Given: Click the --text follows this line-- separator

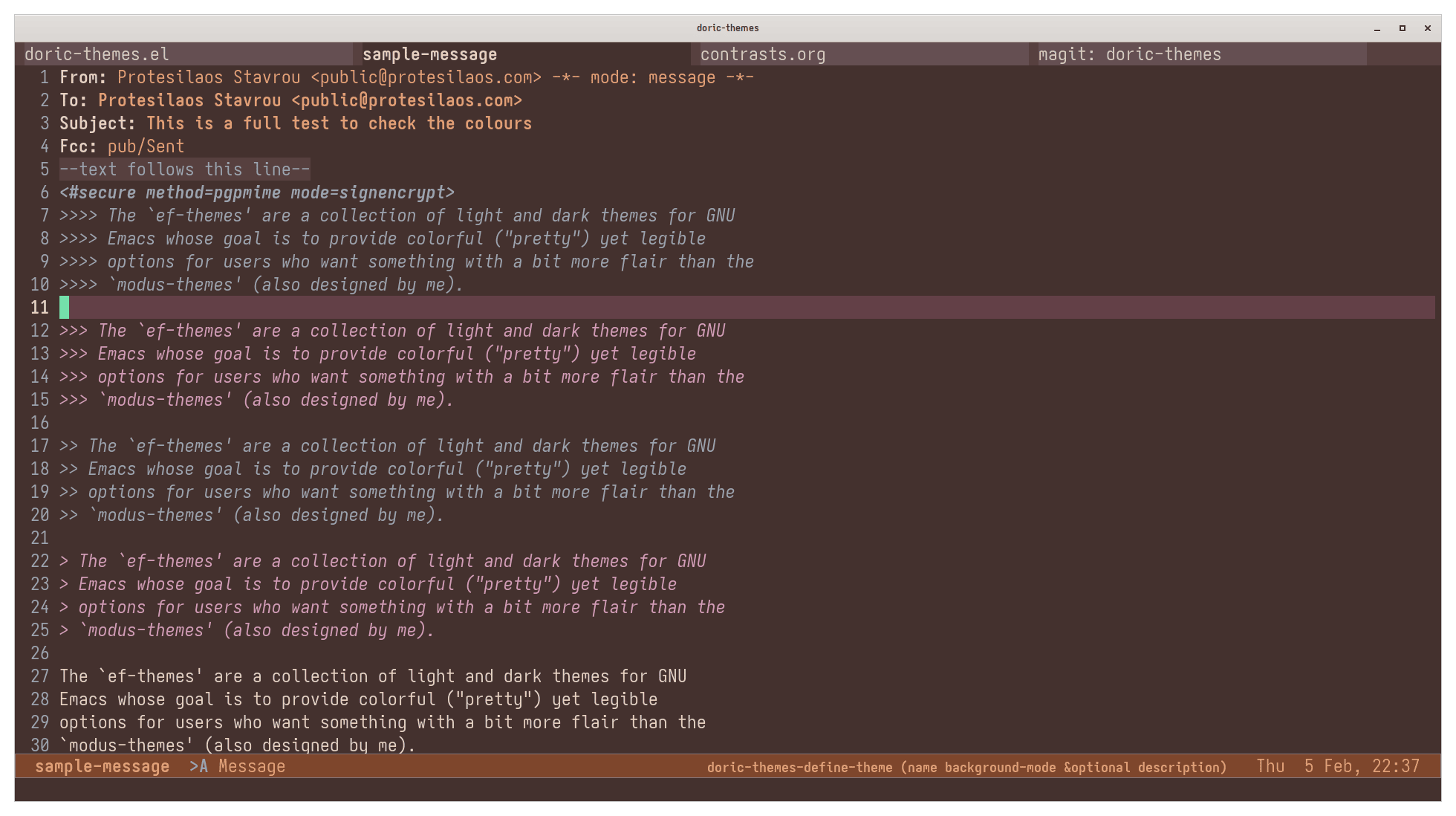Looking at the screenshot, I should click(184, 169).
